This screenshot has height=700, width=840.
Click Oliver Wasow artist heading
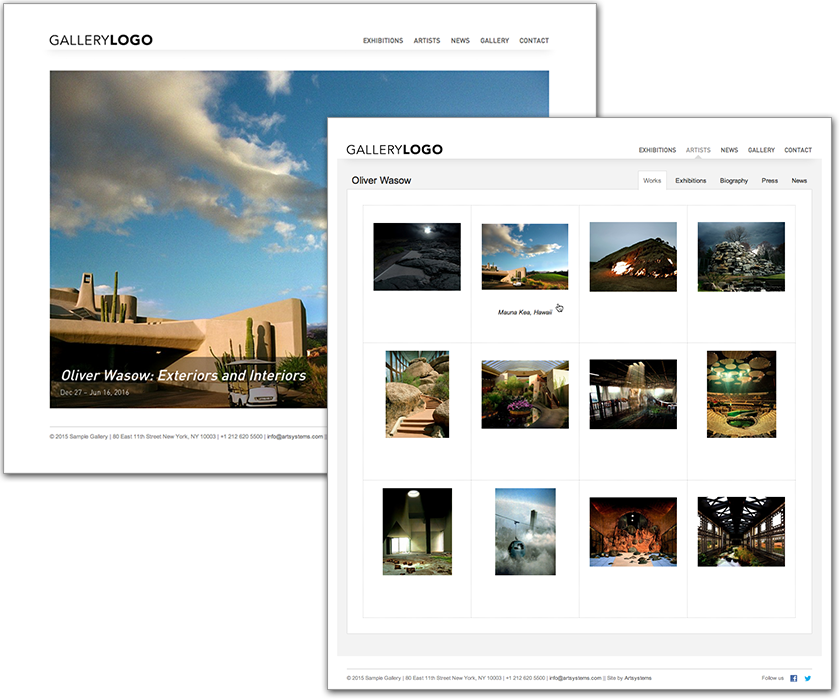point(381,180)
